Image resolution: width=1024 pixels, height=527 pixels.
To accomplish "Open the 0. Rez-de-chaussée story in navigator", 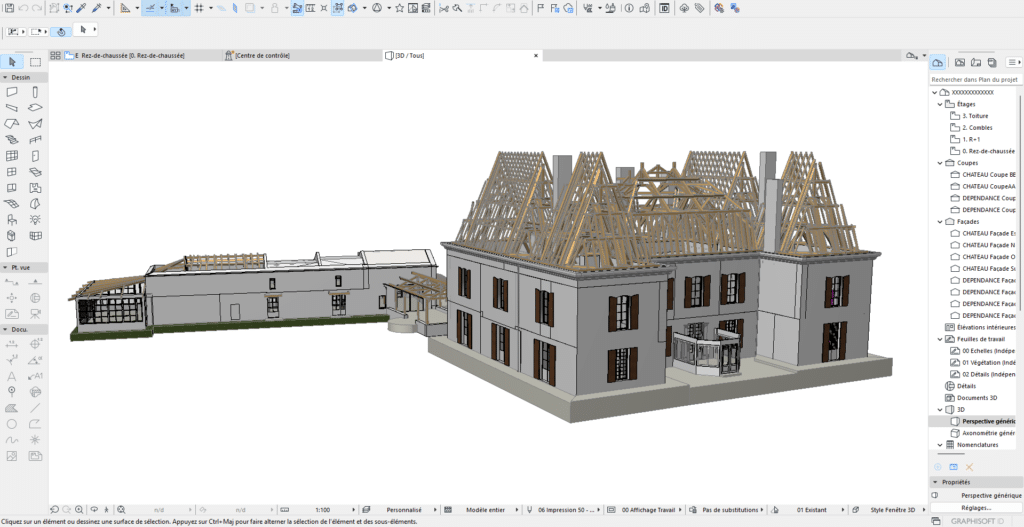I will [983, 151].
